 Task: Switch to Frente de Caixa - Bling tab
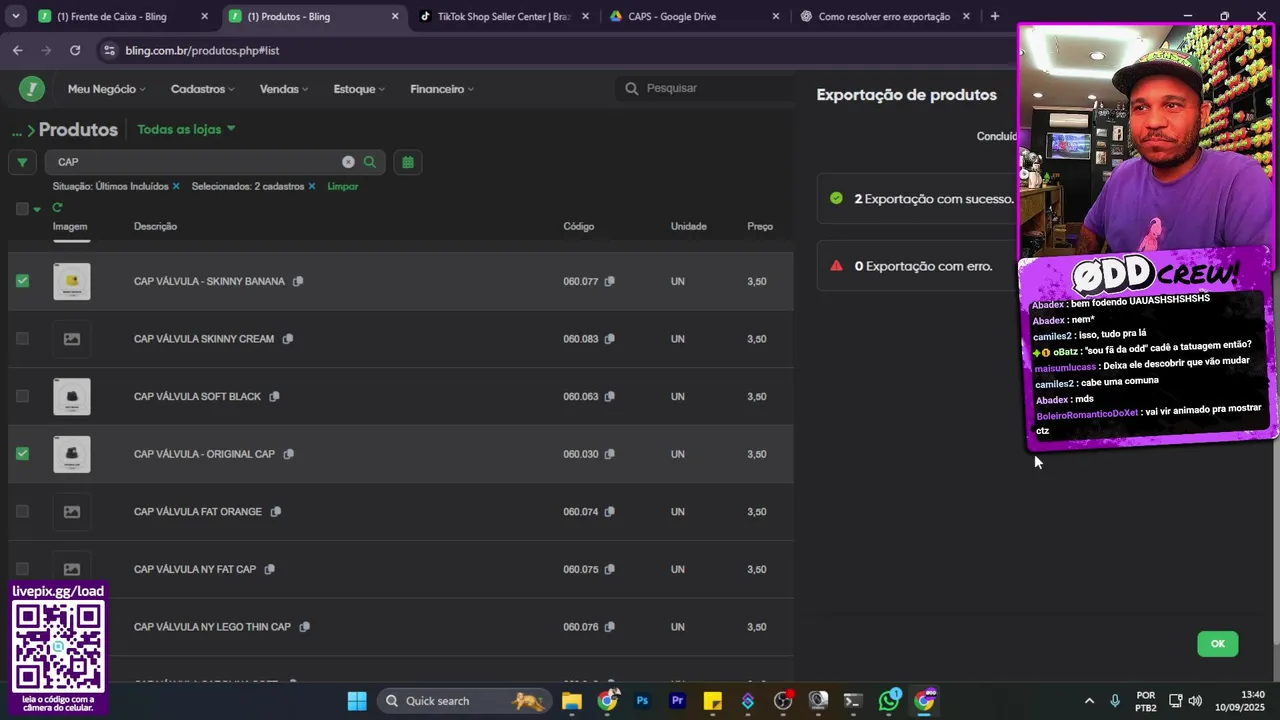pyautogui.click(x=122, y=16)
